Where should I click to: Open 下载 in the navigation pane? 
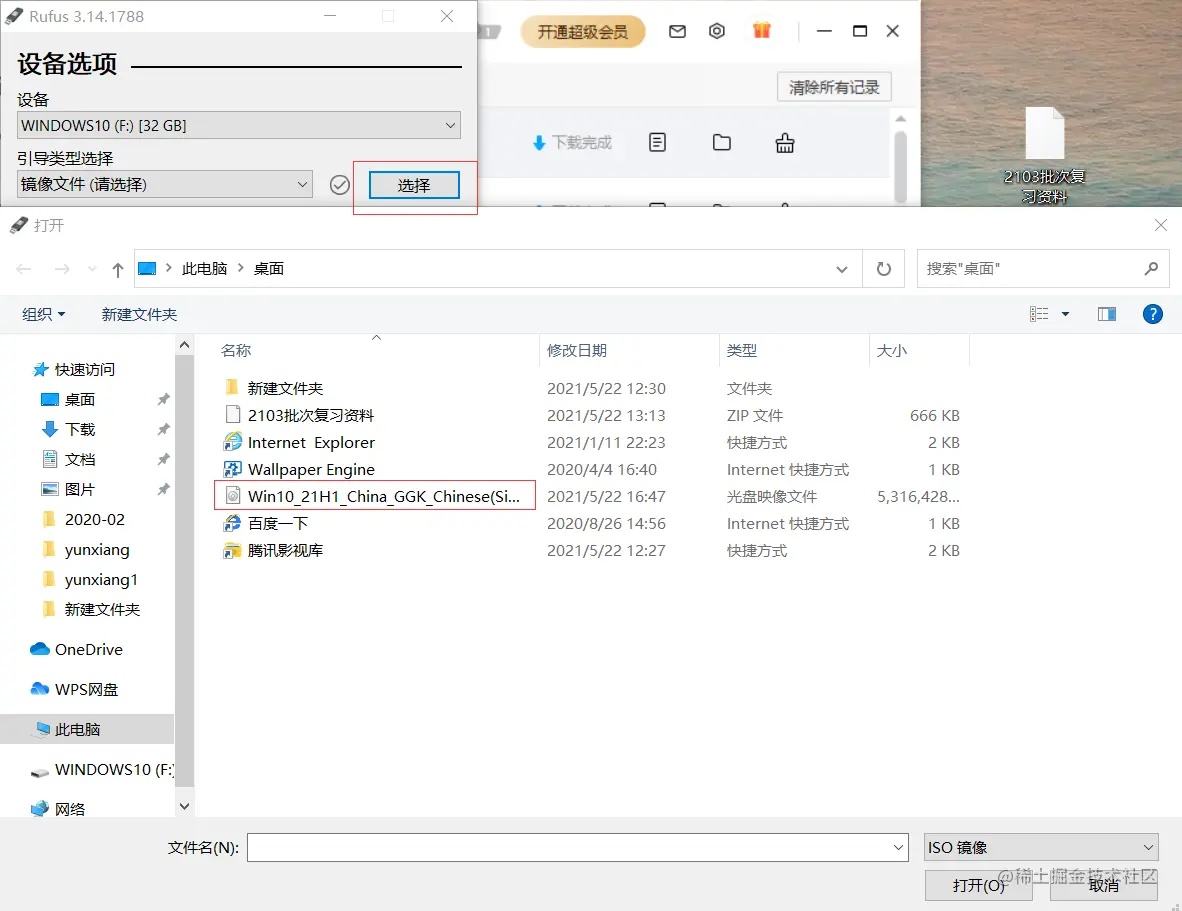pyautogui.click(x=79, y=430)
